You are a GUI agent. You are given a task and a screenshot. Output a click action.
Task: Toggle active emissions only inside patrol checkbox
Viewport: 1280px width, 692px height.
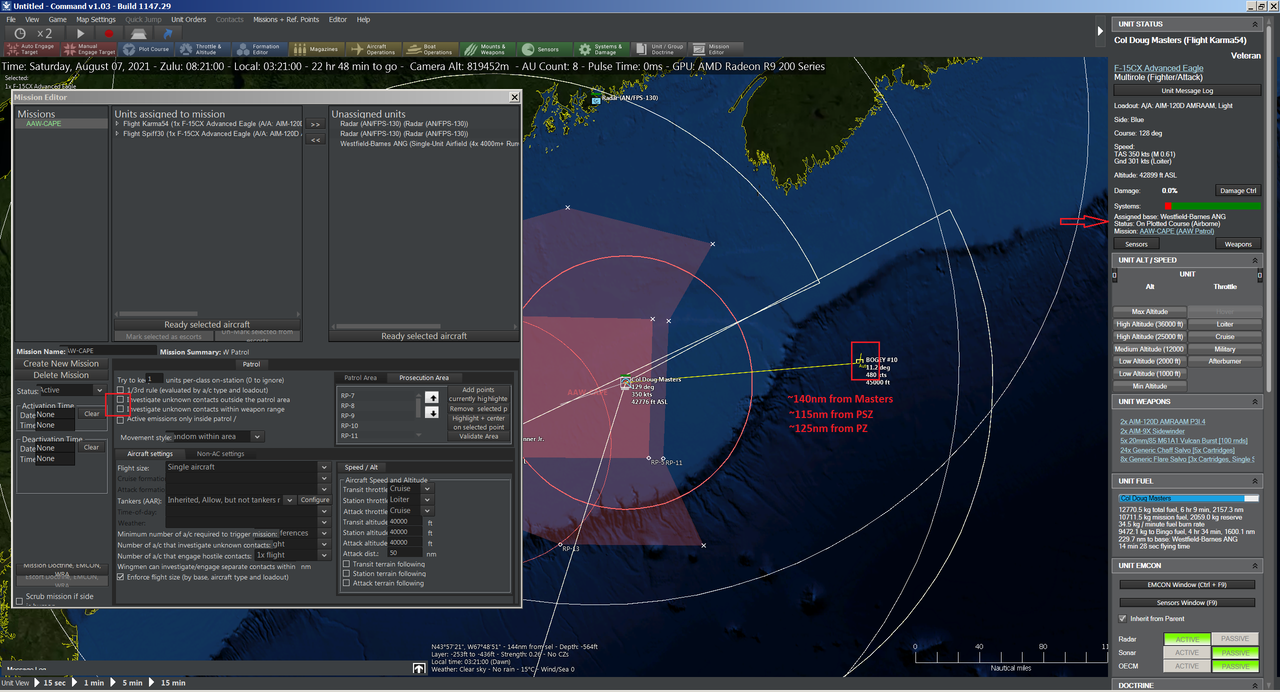121,419
